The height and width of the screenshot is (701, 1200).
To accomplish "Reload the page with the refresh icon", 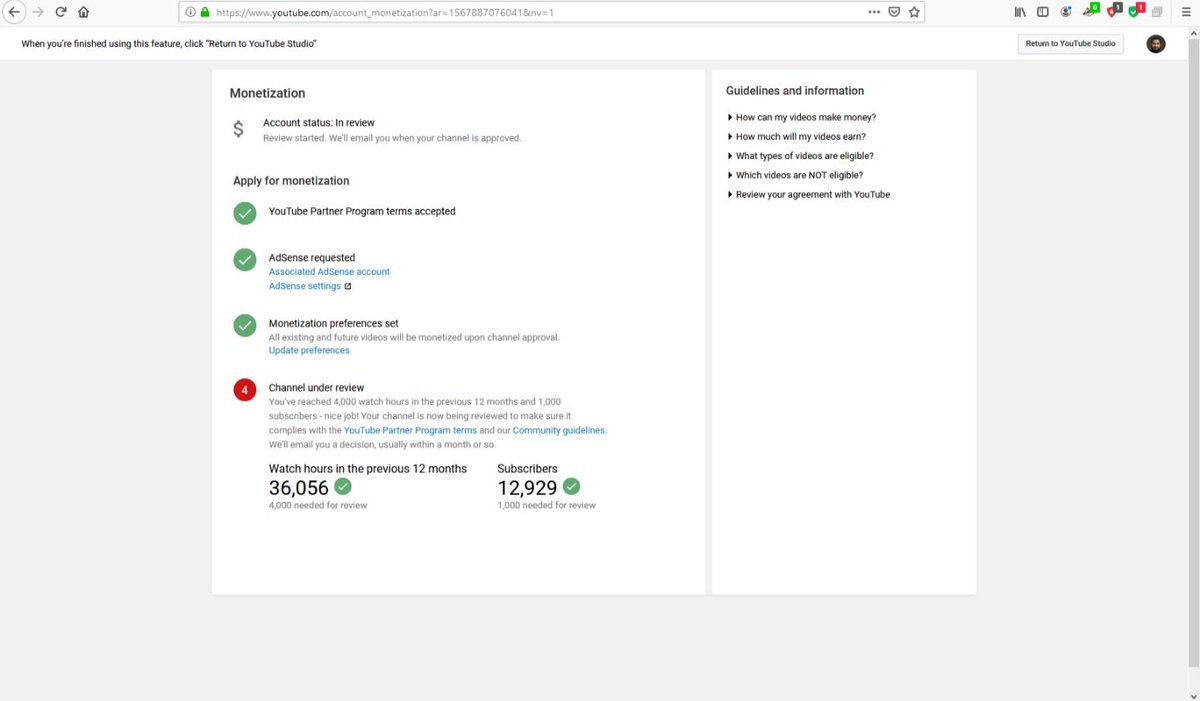I will pos(61,13).
